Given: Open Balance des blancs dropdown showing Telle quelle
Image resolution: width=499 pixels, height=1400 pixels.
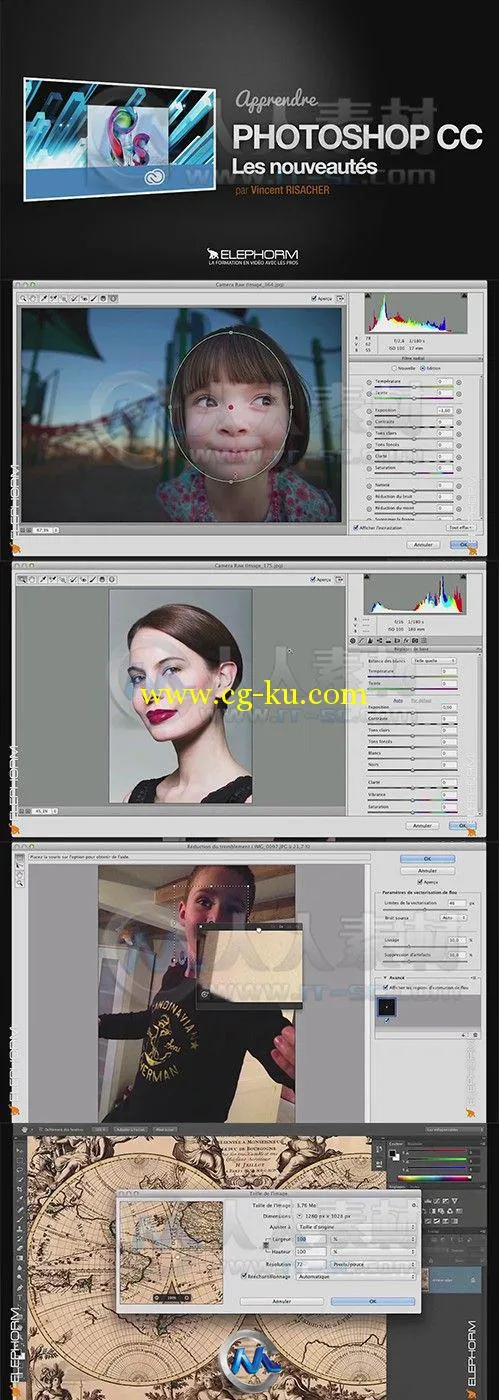Looking at the screenshot, I should [x=435, y=661].
